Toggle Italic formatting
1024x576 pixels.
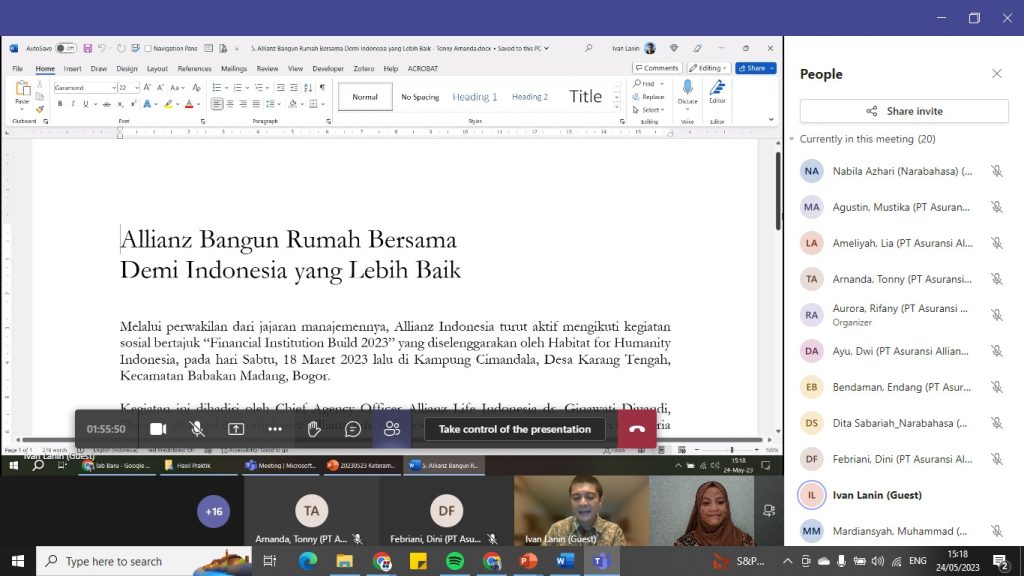[x=72, y=104]
